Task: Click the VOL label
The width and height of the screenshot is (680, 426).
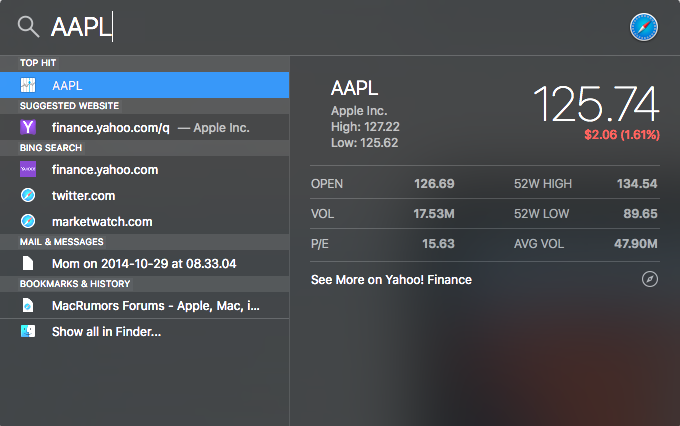Action: click(322, 213)
